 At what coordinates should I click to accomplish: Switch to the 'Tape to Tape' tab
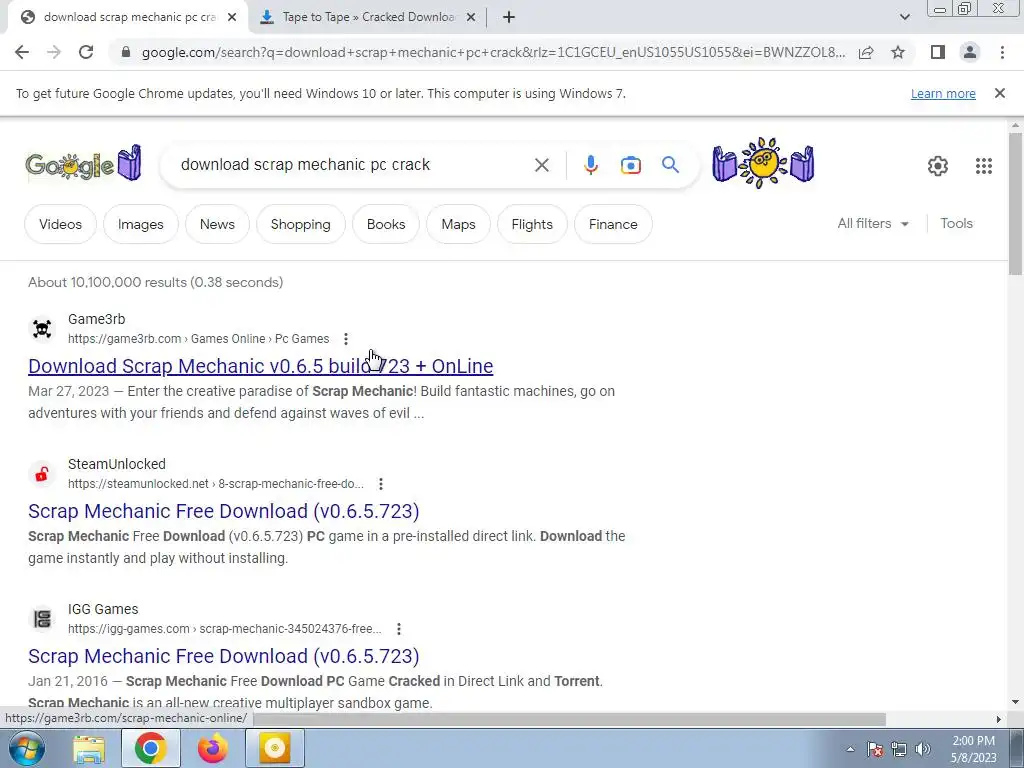coord(369,18)
